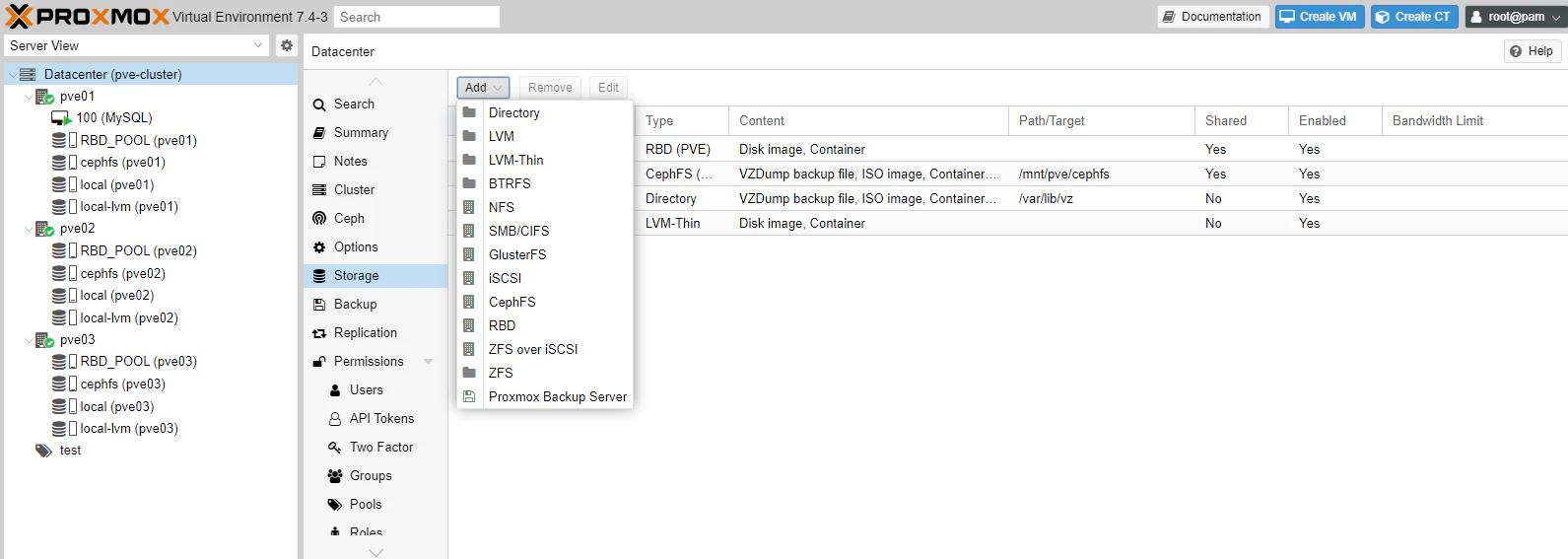Click the Two Factor key icon

pyautogui.click(x=335, y=448)
